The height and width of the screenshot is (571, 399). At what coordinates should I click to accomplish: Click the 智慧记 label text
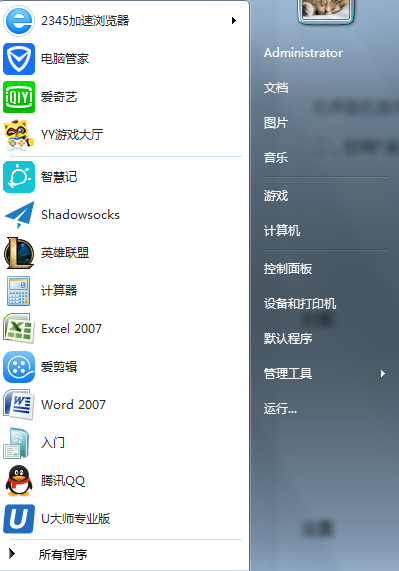(59, 177)
